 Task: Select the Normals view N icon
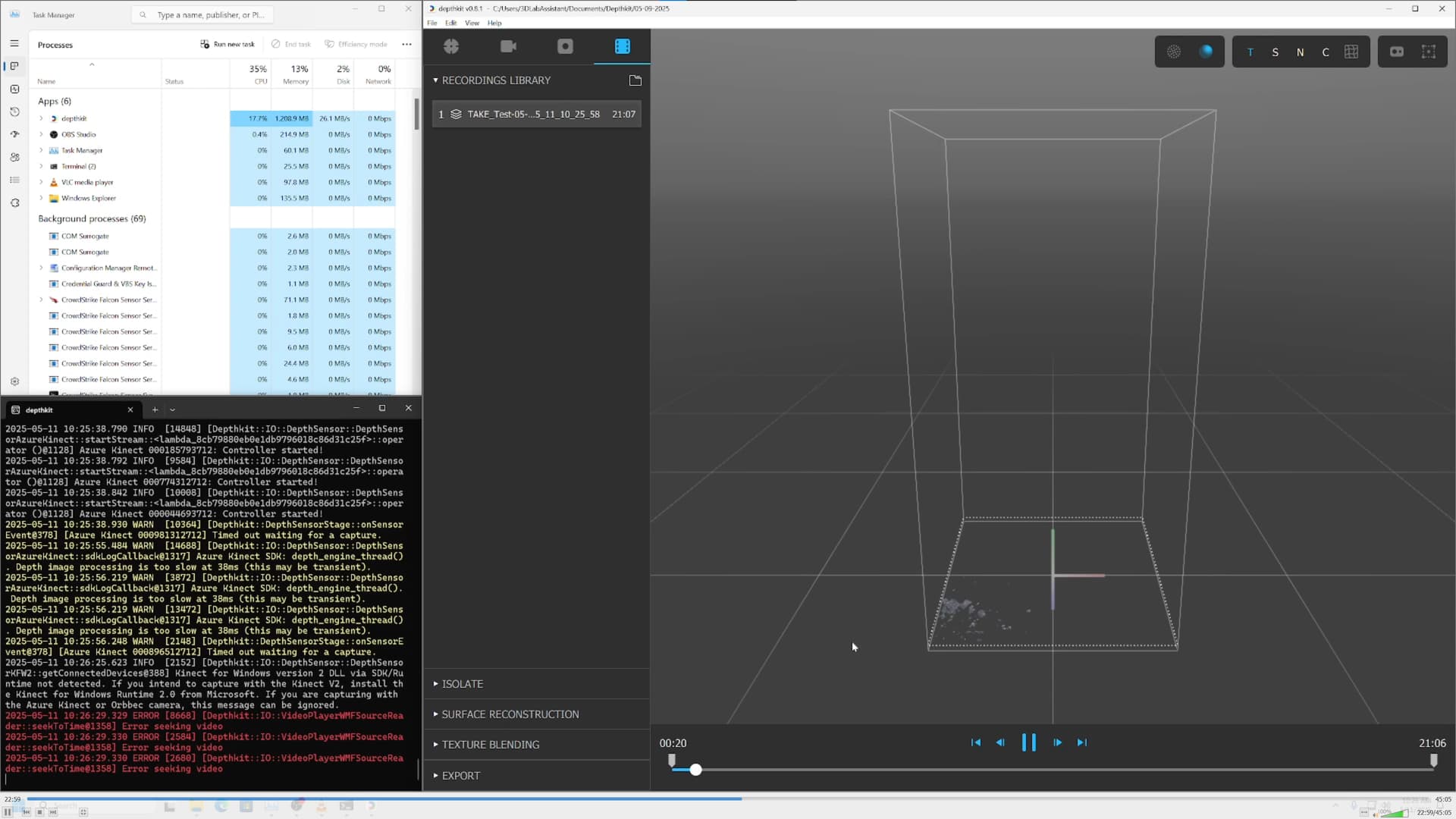point(1300,52)
